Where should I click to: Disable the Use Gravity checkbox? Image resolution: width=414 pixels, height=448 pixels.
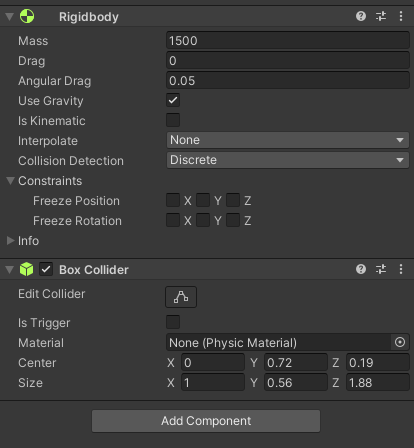[x=173, y=100]
